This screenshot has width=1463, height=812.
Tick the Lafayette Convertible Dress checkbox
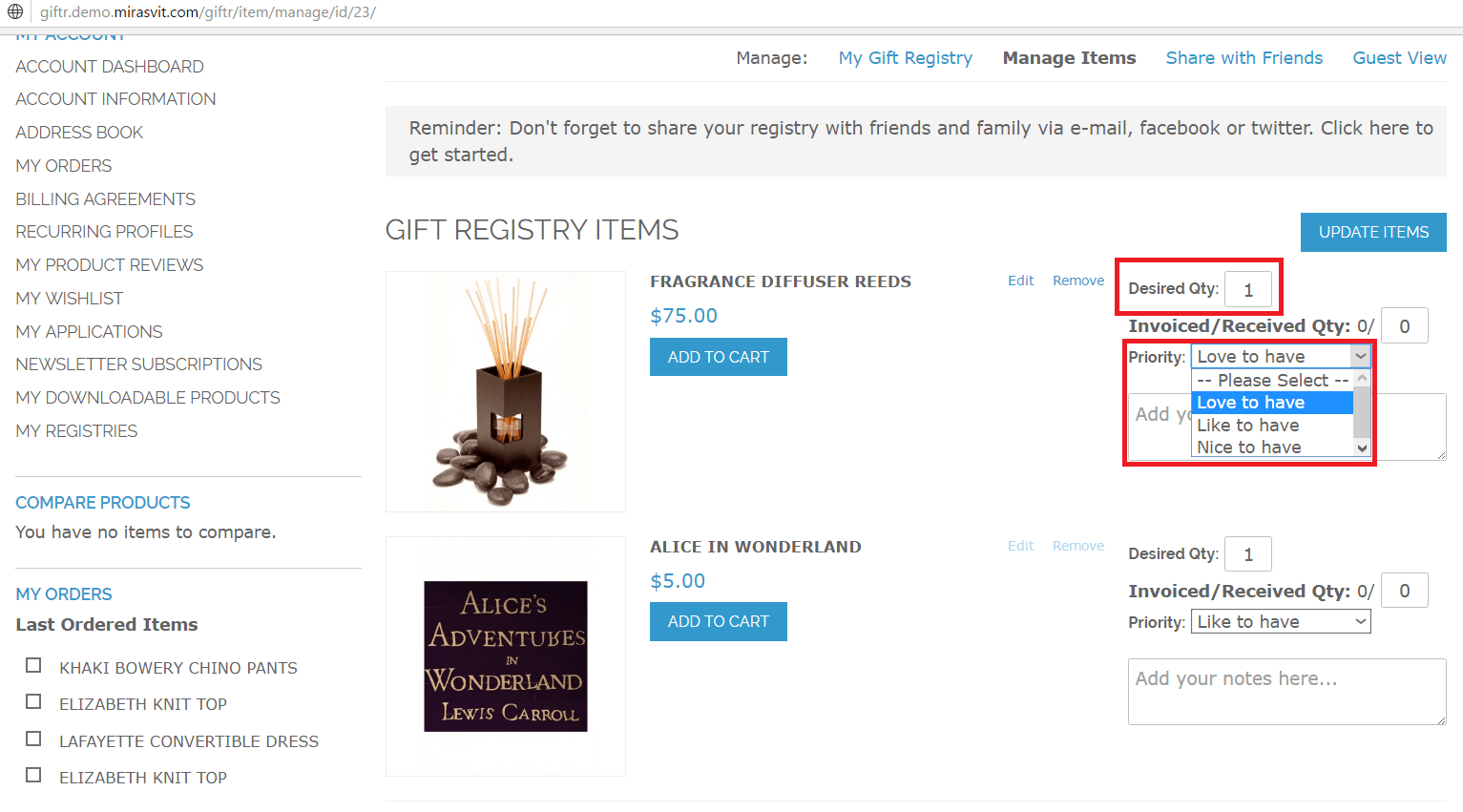click(x=33, y=739)
